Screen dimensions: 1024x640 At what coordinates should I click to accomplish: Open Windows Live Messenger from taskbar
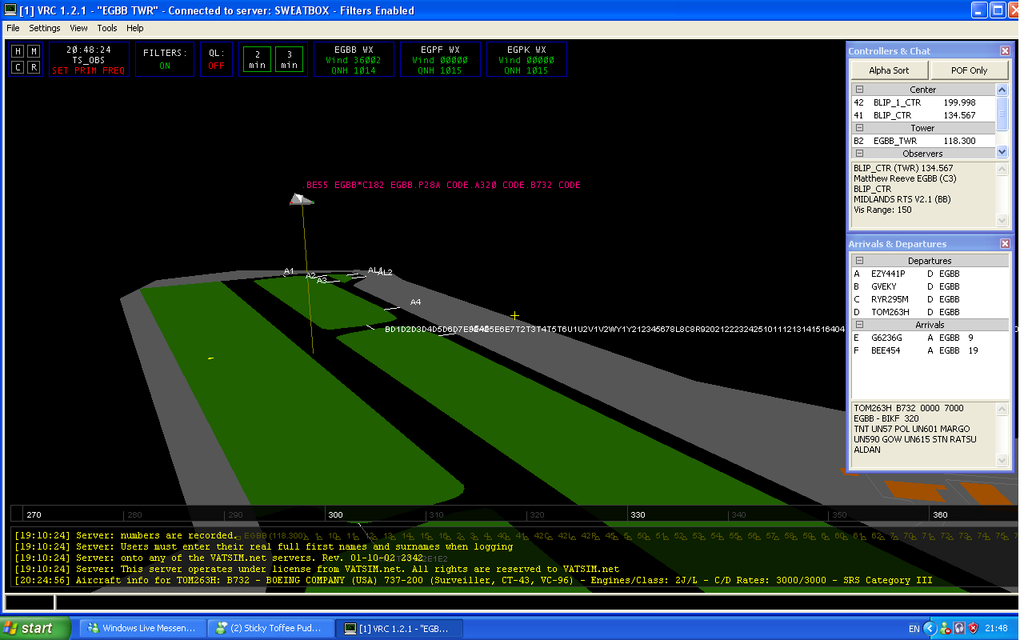140,629
